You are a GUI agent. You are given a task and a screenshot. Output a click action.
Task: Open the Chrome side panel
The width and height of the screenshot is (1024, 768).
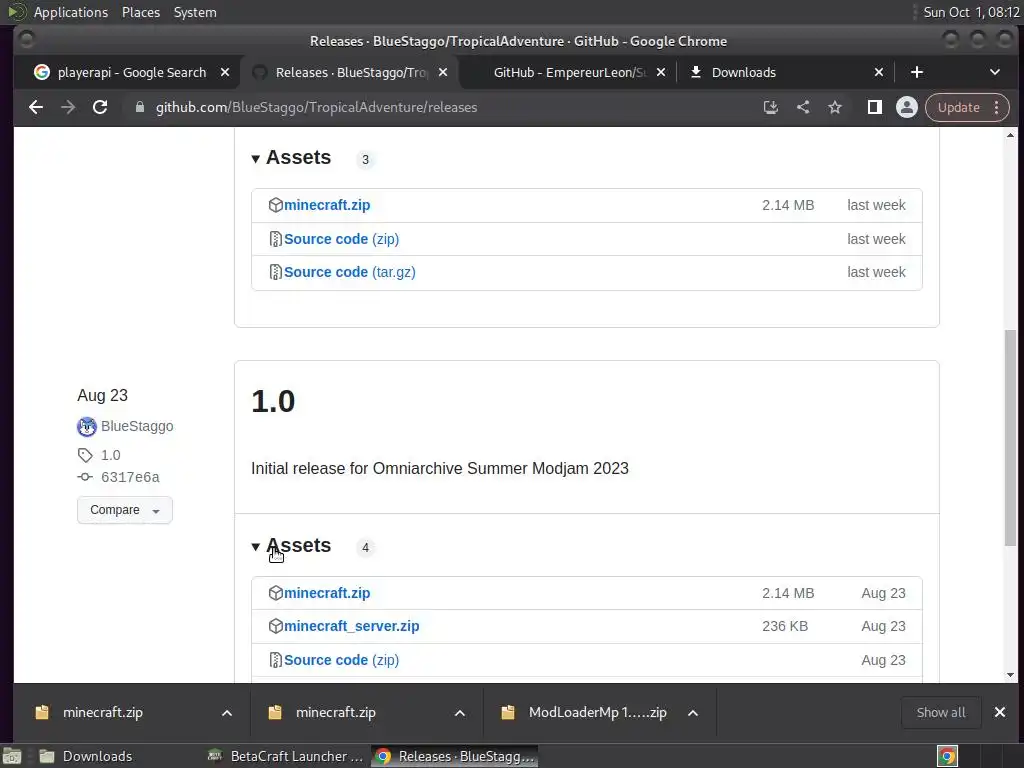pos(874,107)
